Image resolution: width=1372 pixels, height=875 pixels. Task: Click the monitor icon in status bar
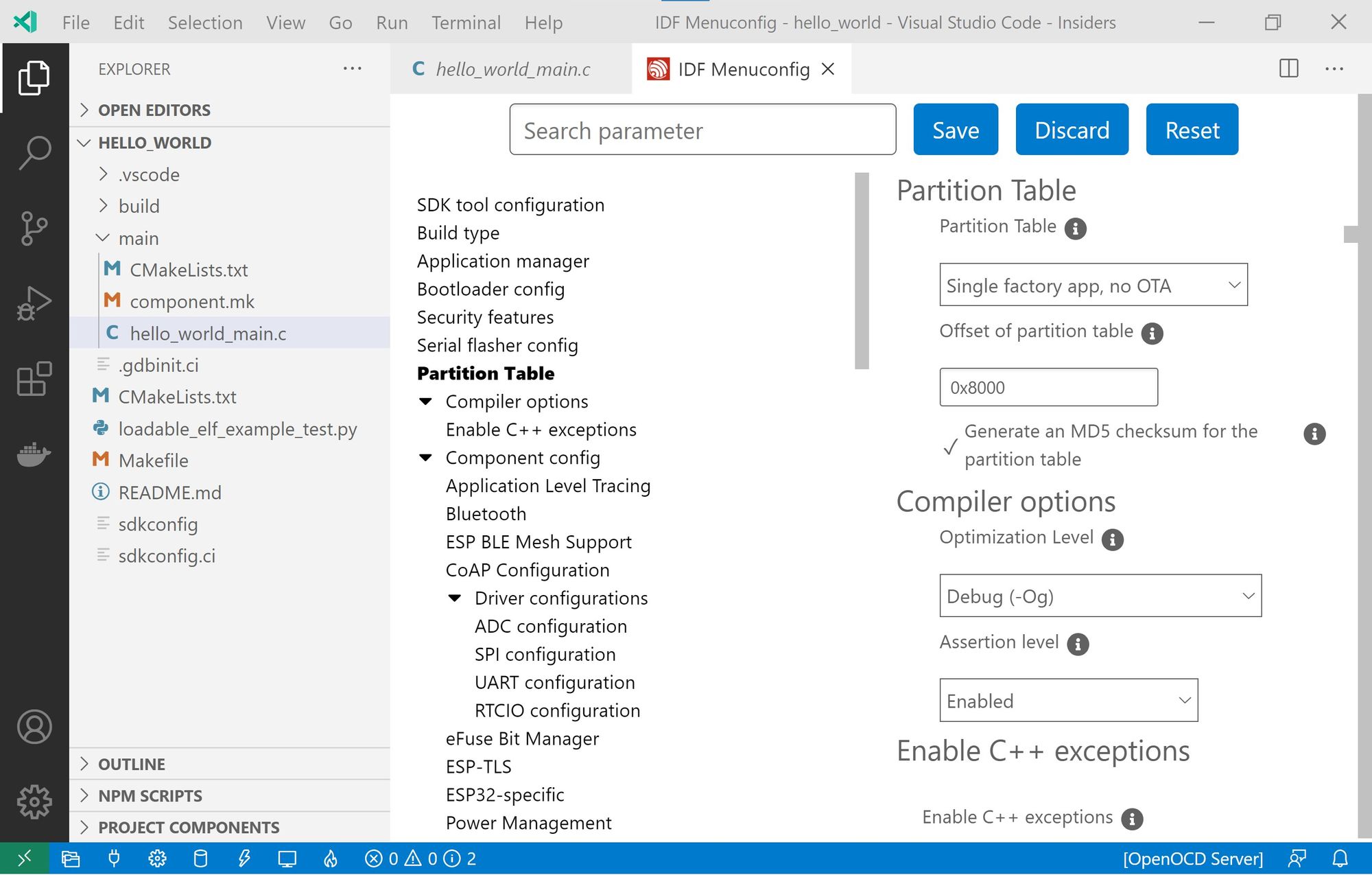(287, 859)
